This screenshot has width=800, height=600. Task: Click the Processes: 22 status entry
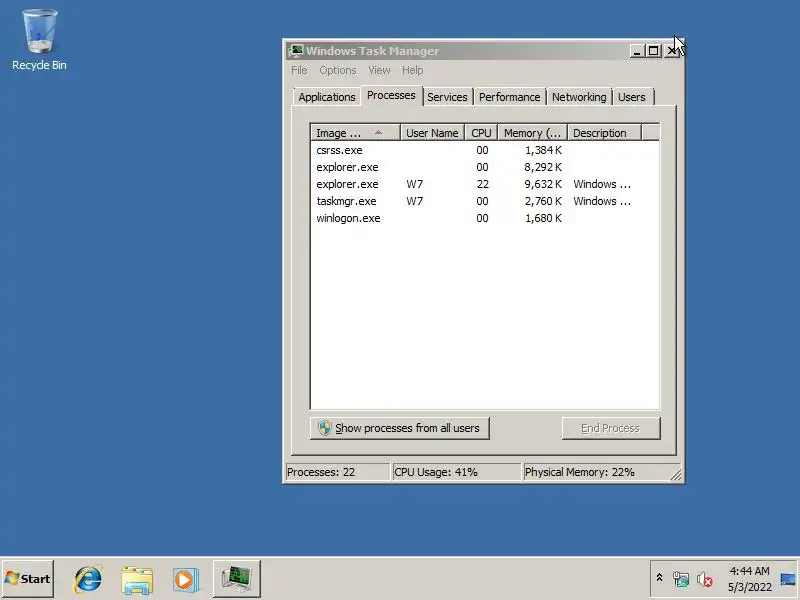coord(337,472)
